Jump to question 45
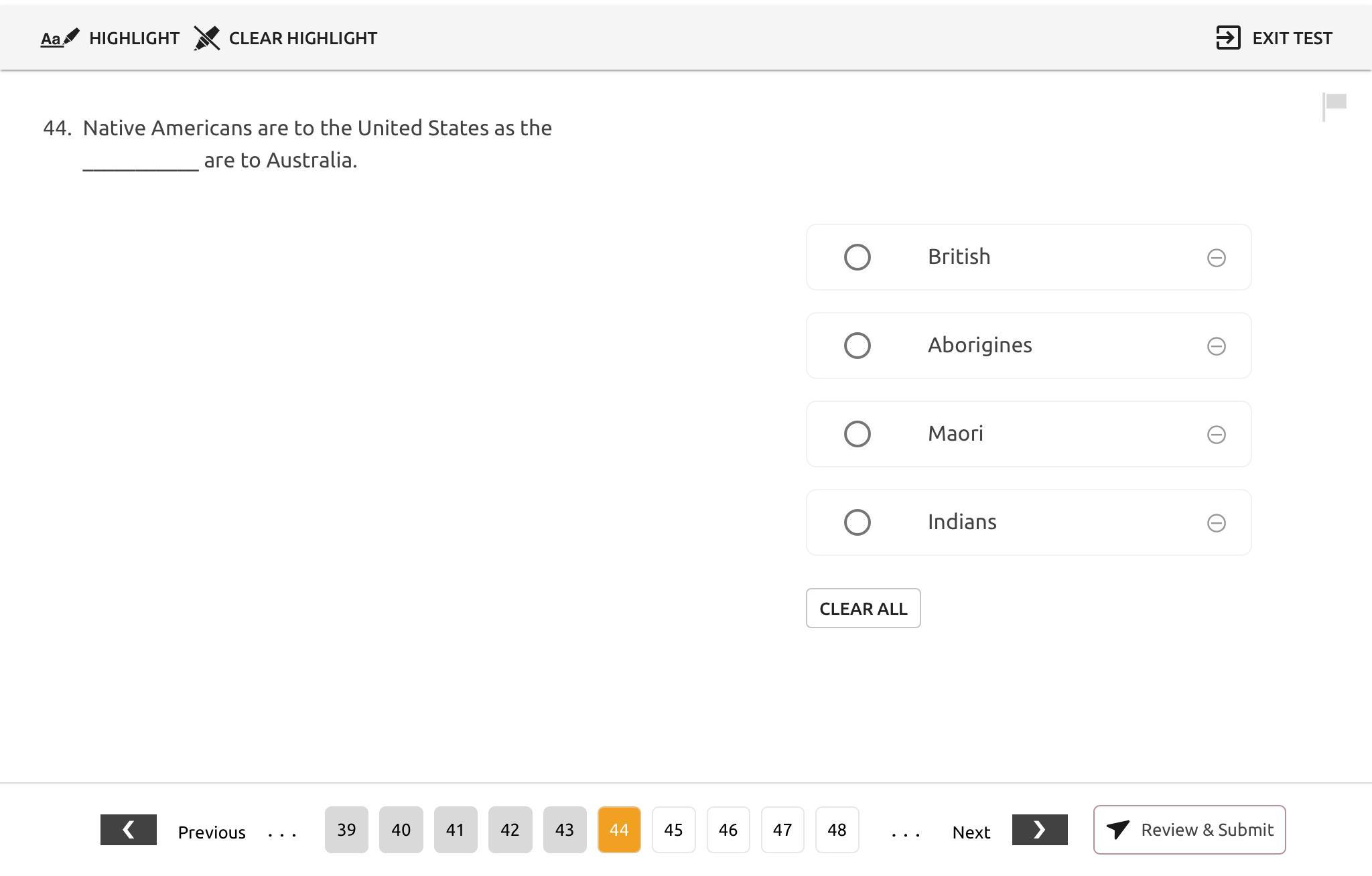The width and height of the screenshot is (1372, 876). [673, 830]
